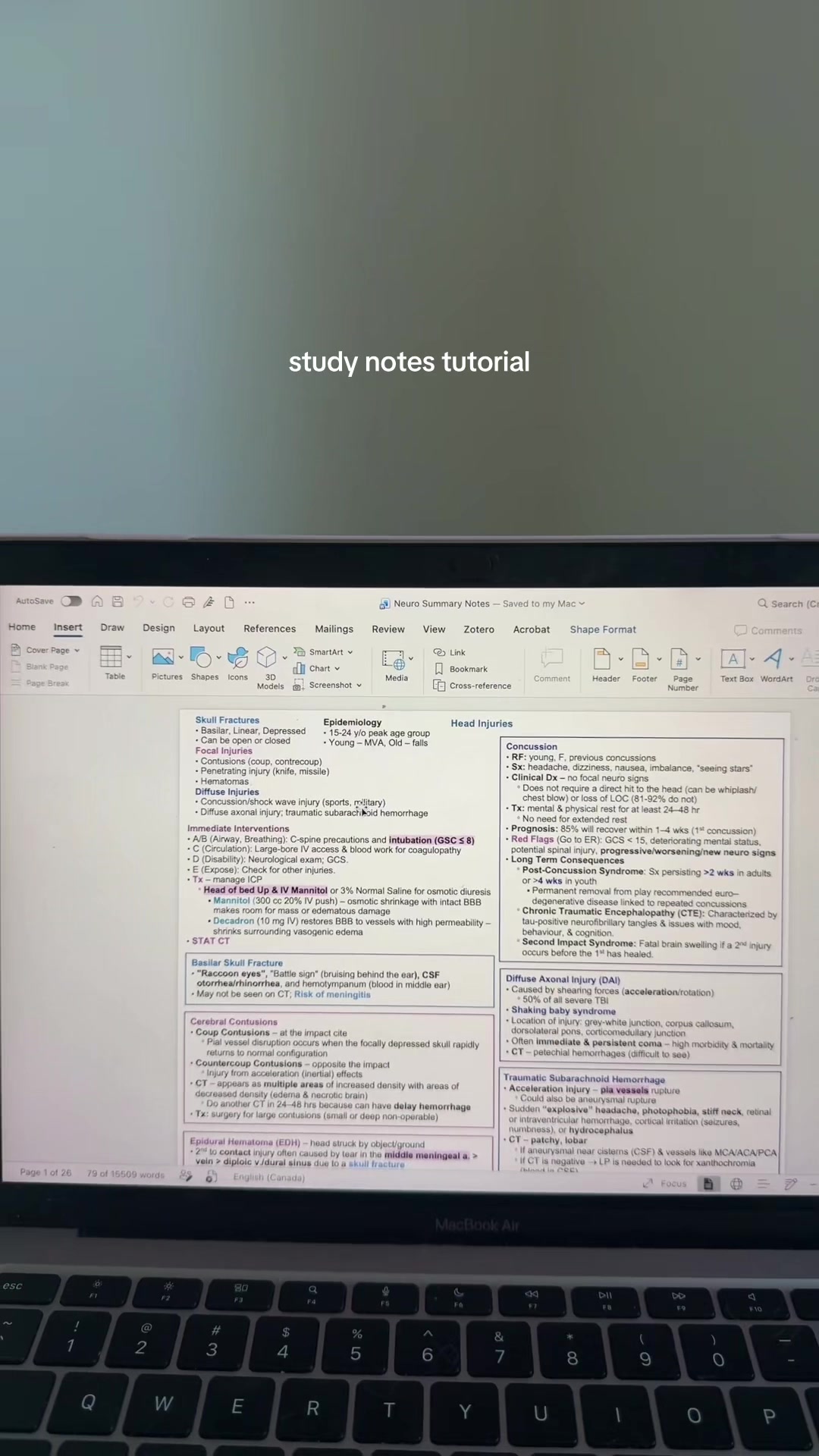Image resolution: width=819 pixels, height=1456 pixels.
Task: Click the Bookmark button
Action: (461, 669)
